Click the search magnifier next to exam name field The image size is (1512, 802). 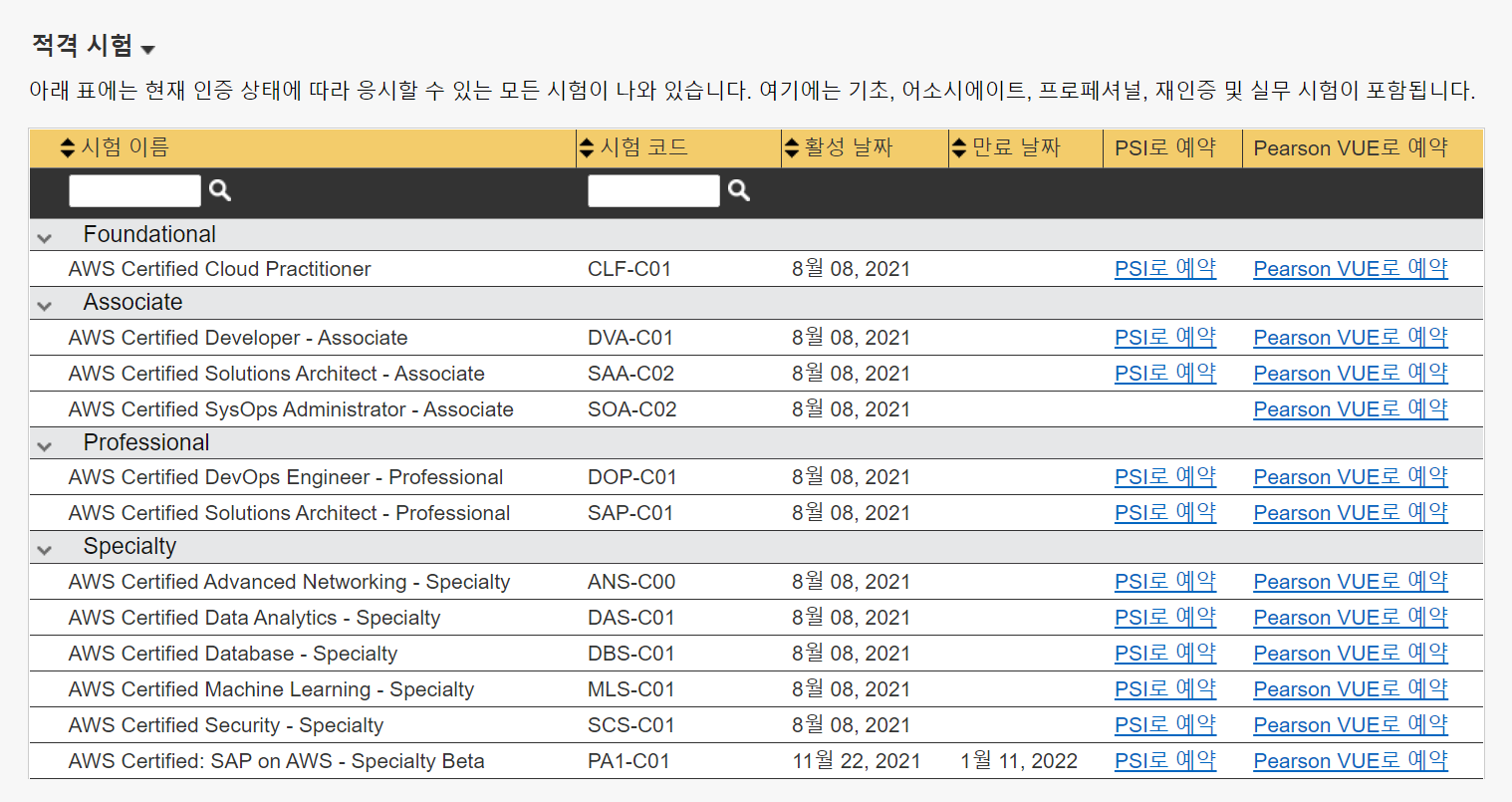click(x=220, y=190)
